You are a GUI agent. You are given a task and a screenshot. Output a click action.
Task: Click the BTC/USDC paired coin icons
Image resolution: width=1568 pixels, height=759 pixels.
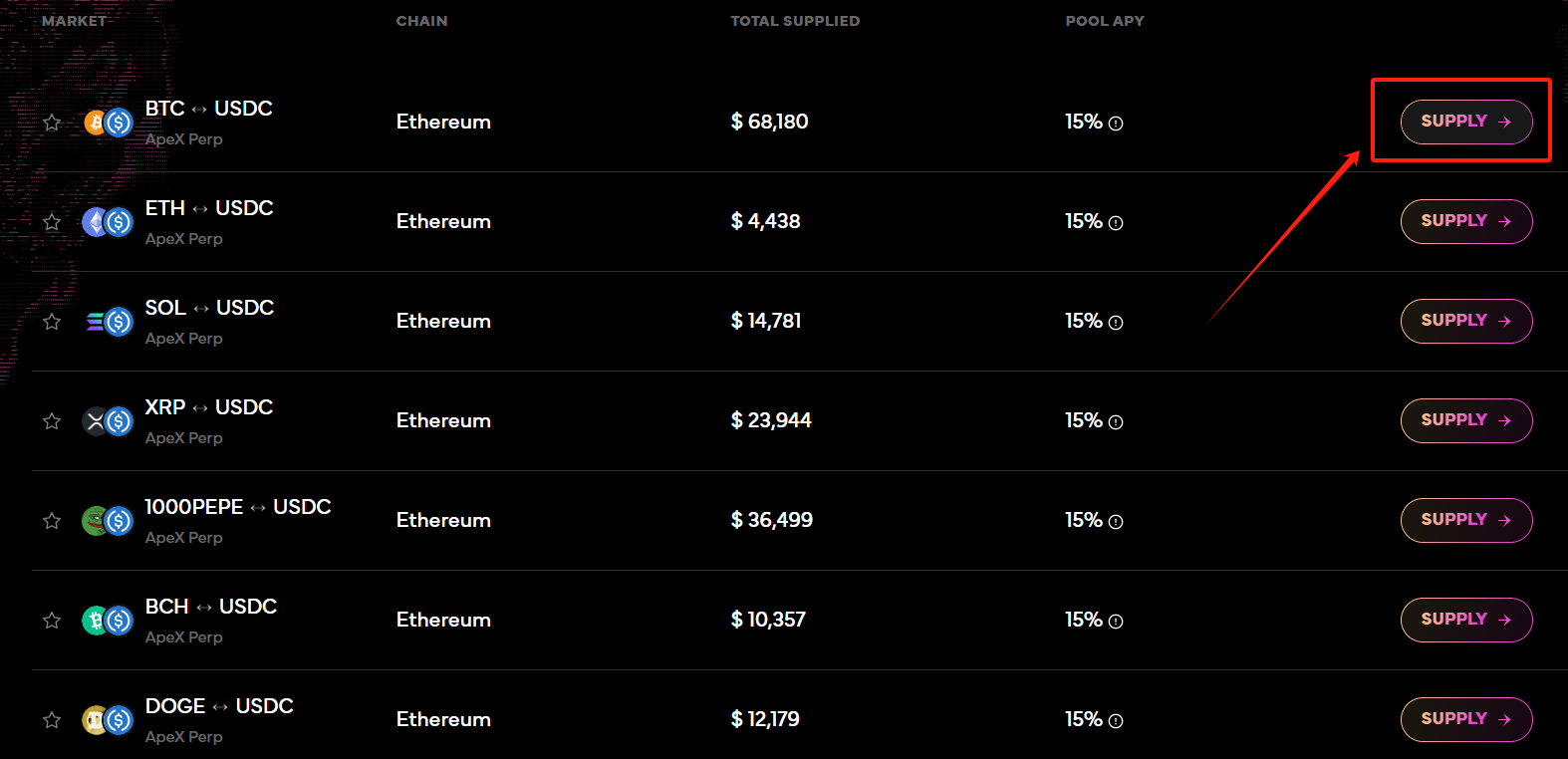(x=108, y=123)
